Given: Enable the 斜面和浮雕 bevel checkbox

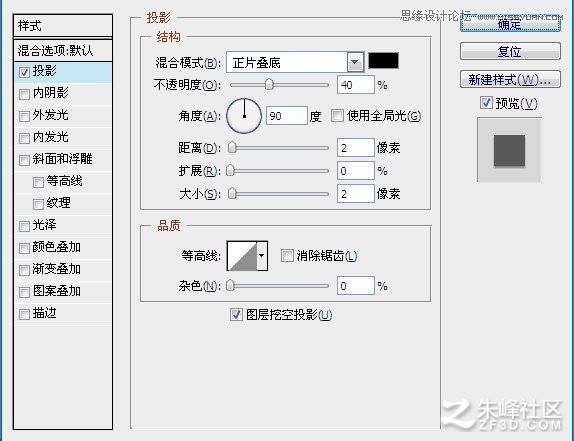Looking at the screenshot, I should point(24,160).
